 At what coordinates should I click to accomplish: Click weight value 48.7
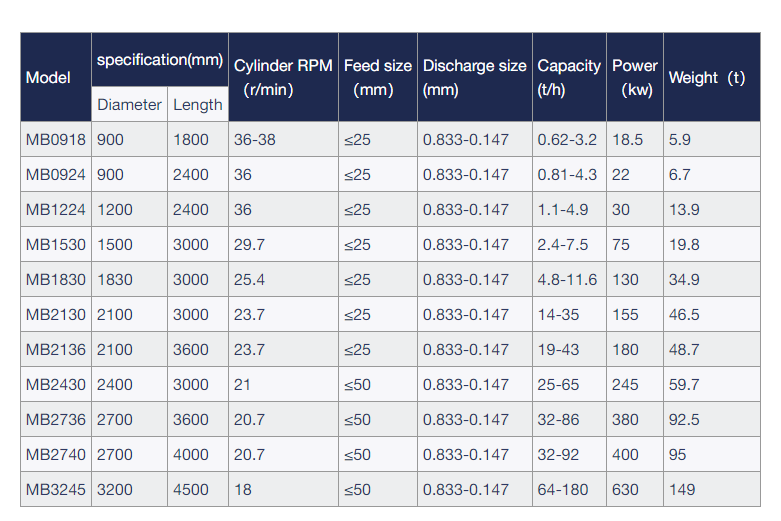pyautogui.click(x=712, y=349)
